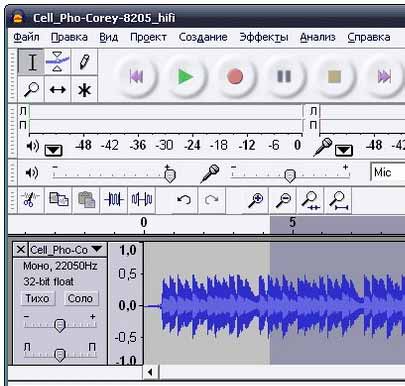Screen dimensions: 405x386
Task: Pick the Multi-tool asterisk icon
Action: (x=84, y=89)
